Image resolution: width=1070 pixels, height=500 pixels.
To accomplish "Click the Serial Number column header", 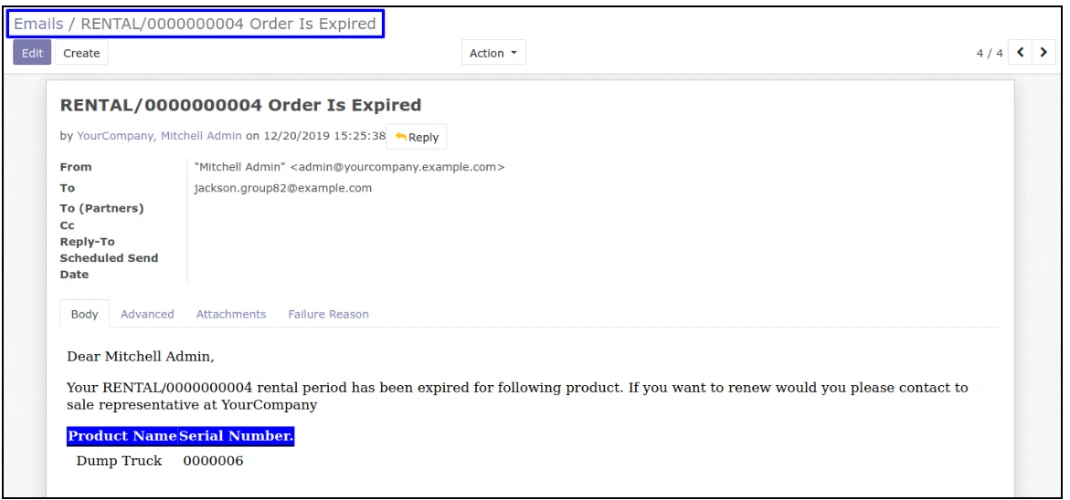I will (x=236, y=437).
